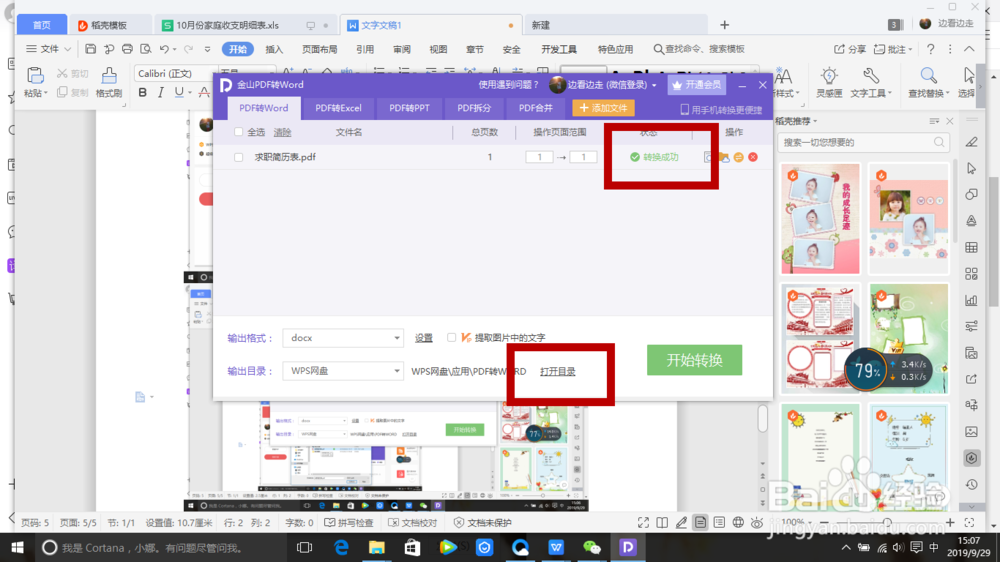Delete 求职简历表.pdf with red X icon
Viewport: 1000px width, 562px height.
(753, 157)
